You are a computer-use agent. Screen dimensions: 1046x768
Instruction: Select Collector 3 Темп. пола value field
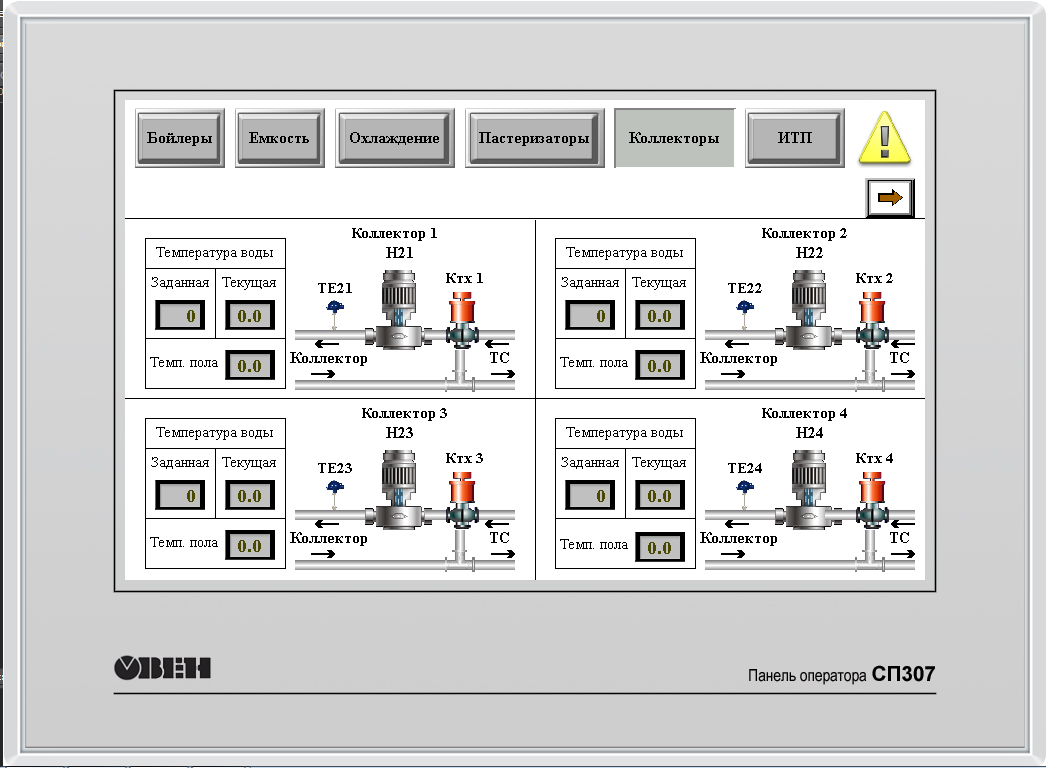(249, 546)
